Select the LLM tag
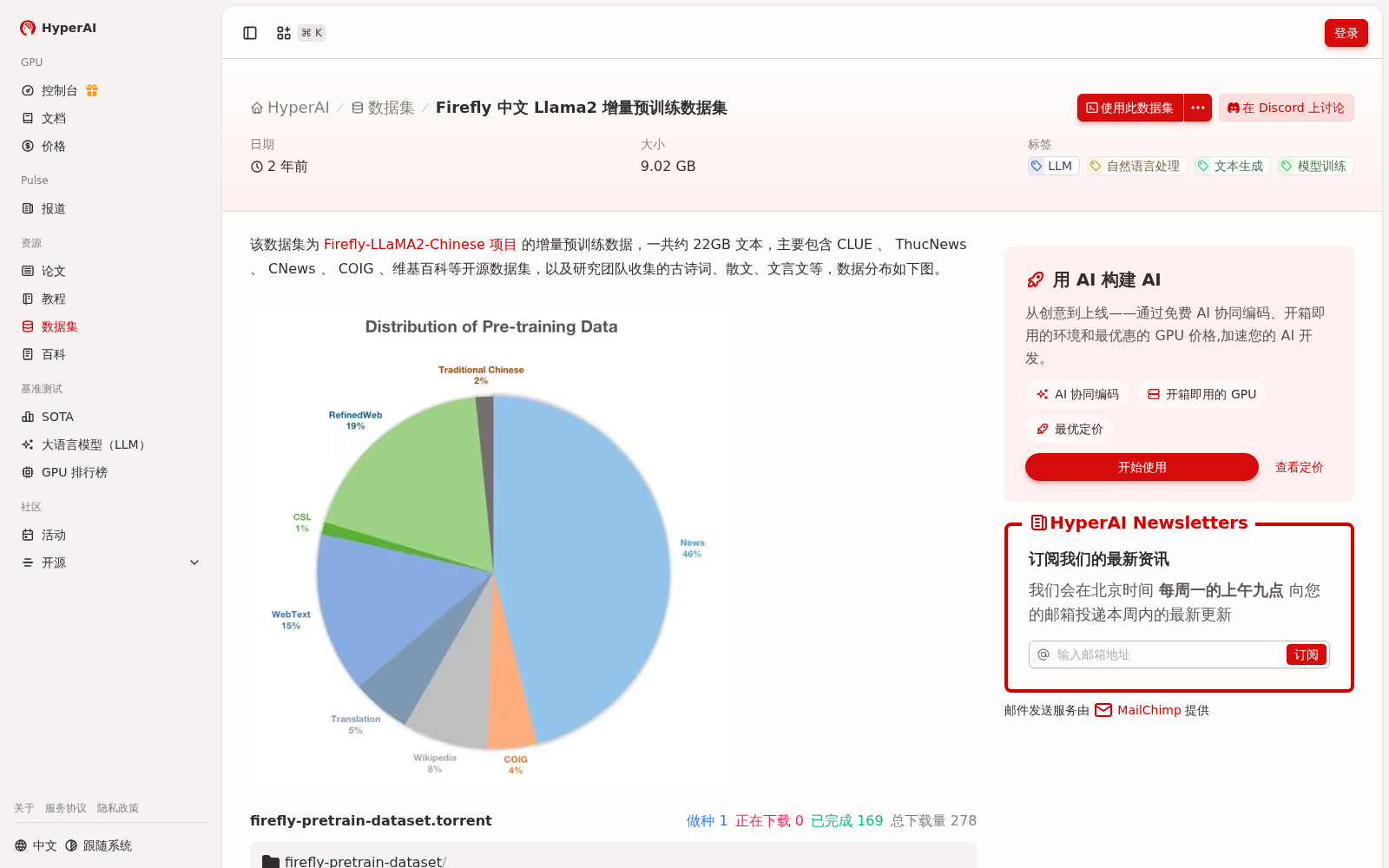This screenshot has height=868, width=1389. pyautogui.click(x=1053, y=166)
